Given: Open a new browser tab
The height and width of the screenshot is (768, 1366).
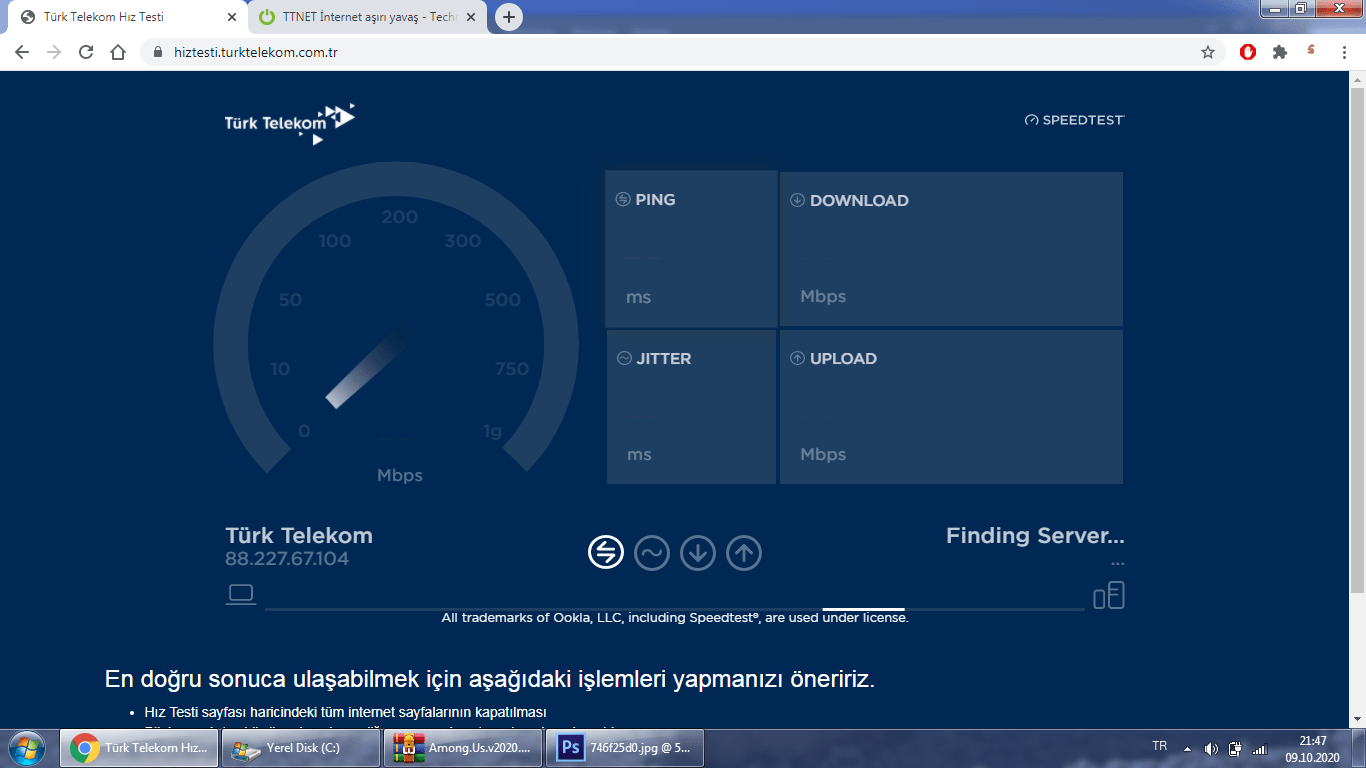Looking at the screenshot, I should [509, 17].
